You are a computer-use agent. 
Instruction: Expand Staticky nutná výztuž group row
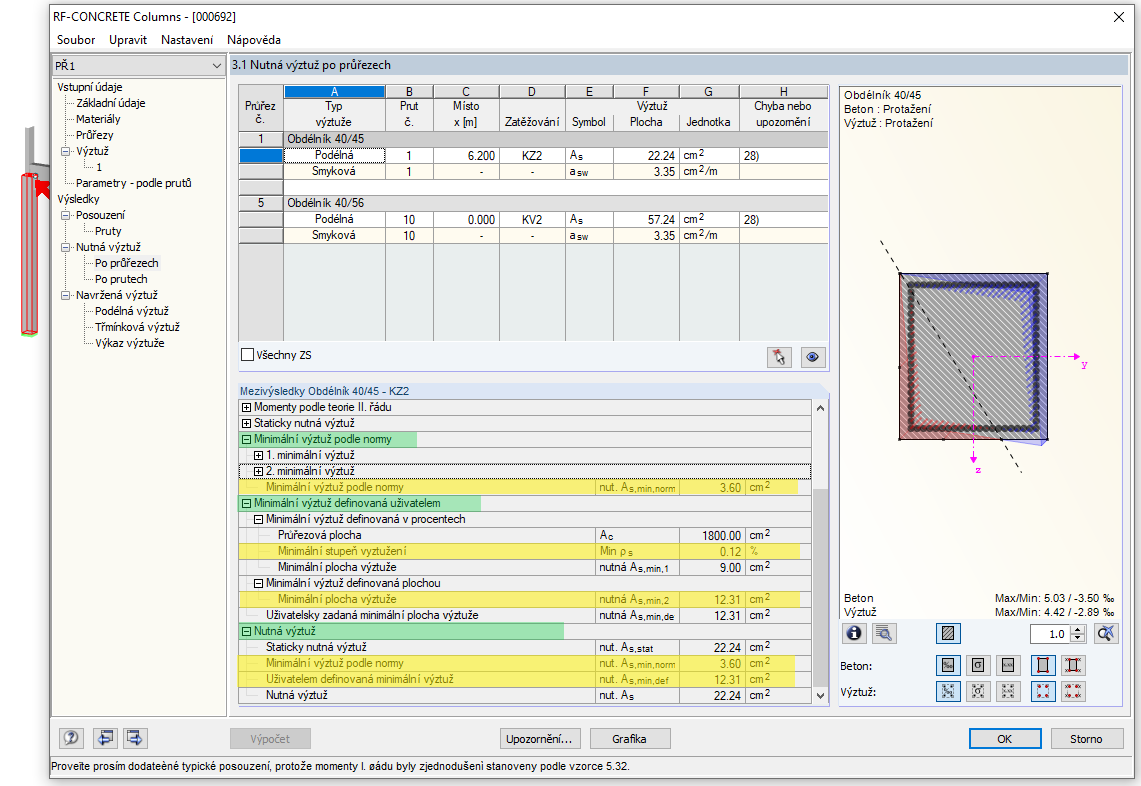click(x=246, y=424)
